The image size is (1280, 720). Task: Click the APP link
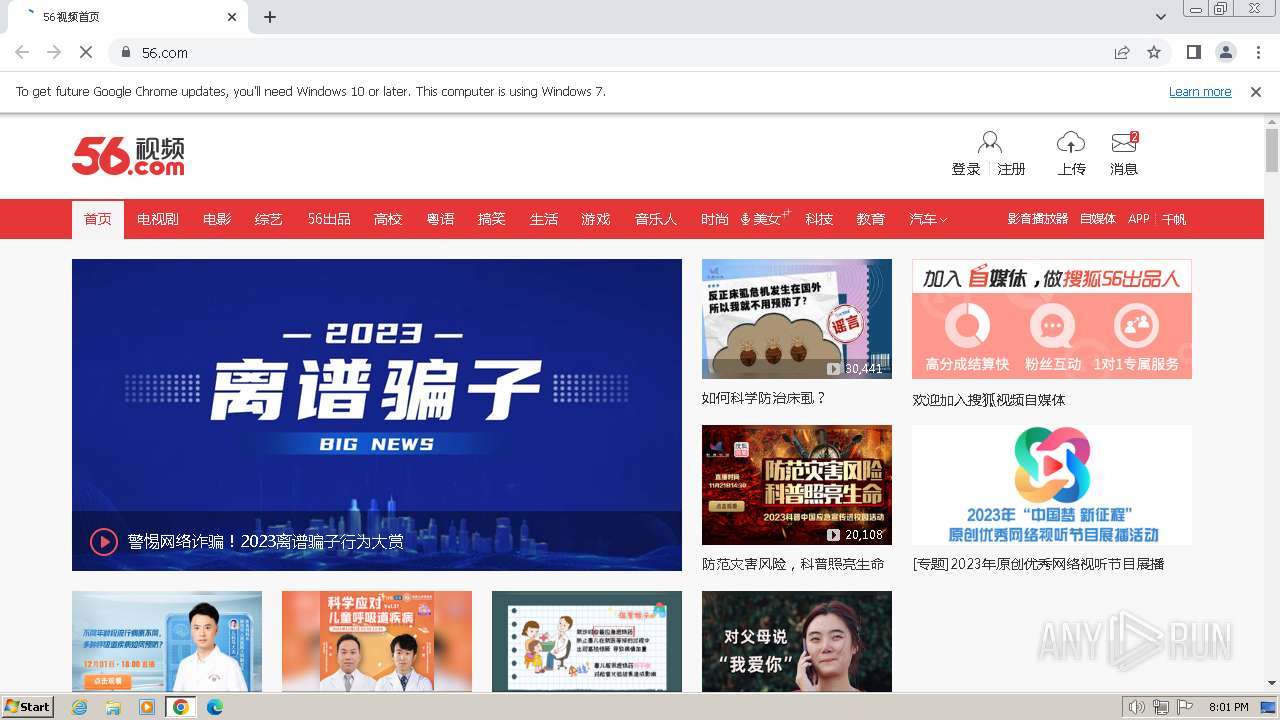(x=1139, y=219)
